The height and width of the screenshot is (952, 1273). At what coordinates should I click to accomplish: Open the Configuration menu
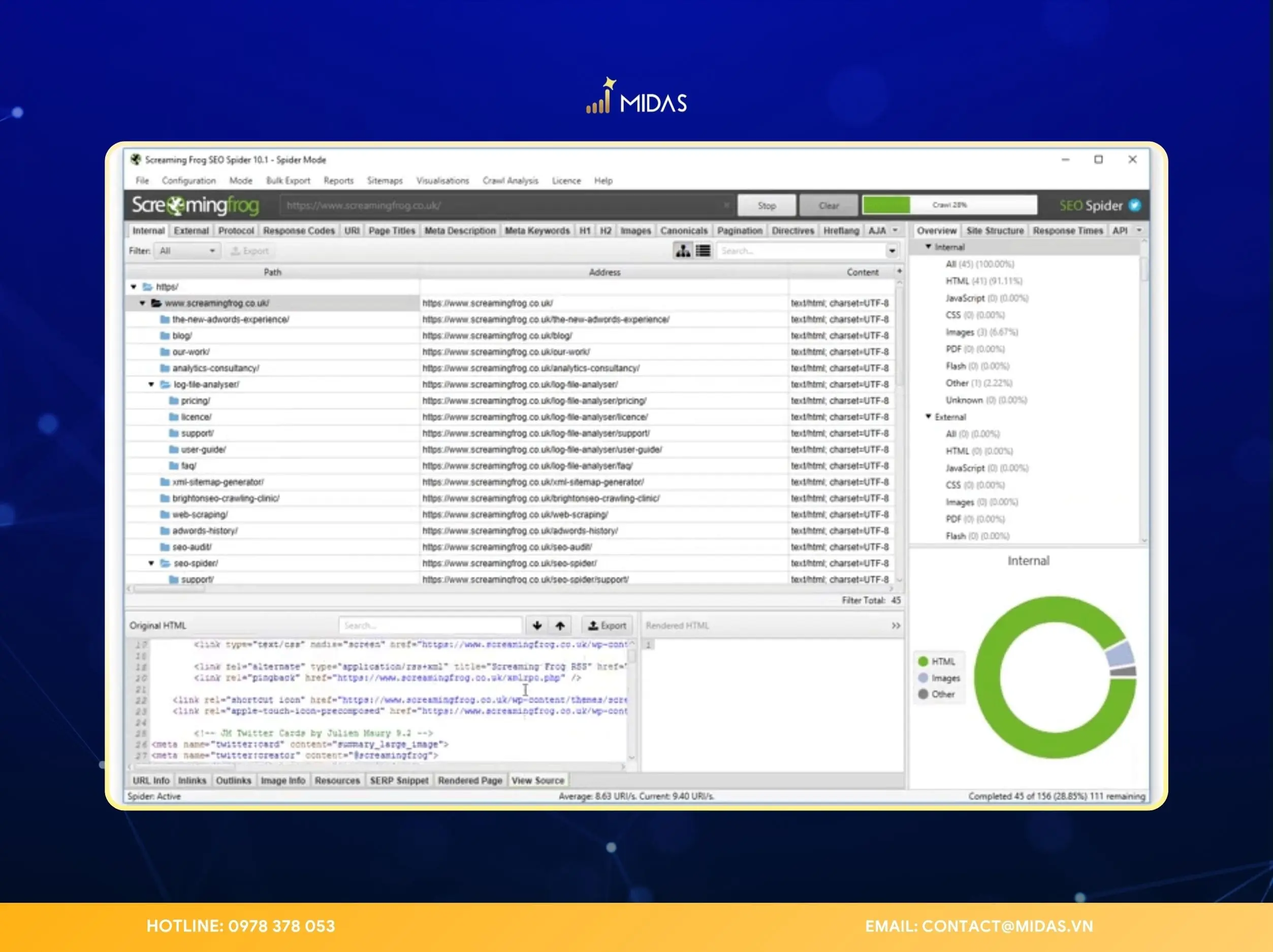tap(189, 181)
